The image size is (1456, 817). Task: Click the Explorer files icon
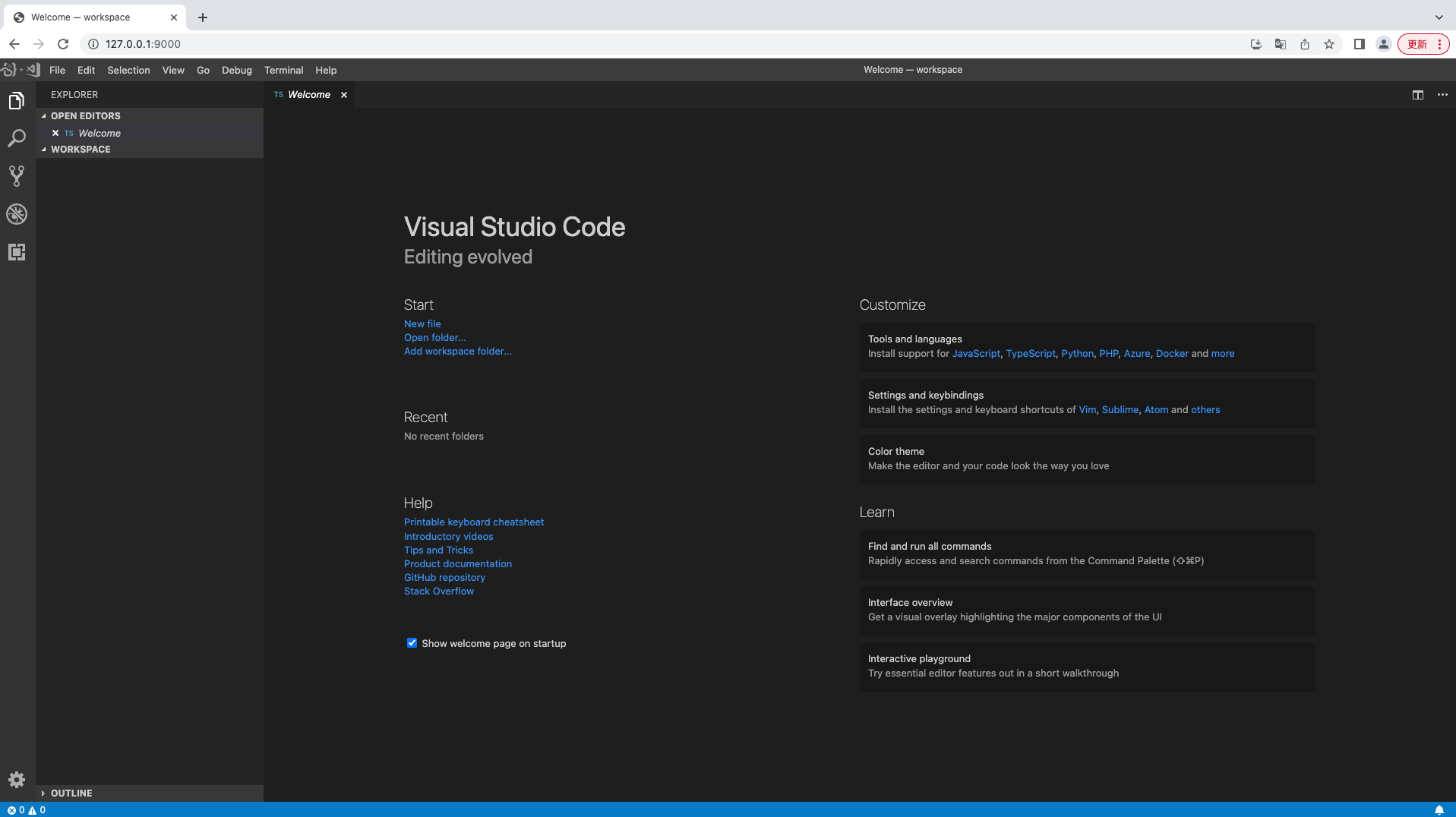[17, 100]
